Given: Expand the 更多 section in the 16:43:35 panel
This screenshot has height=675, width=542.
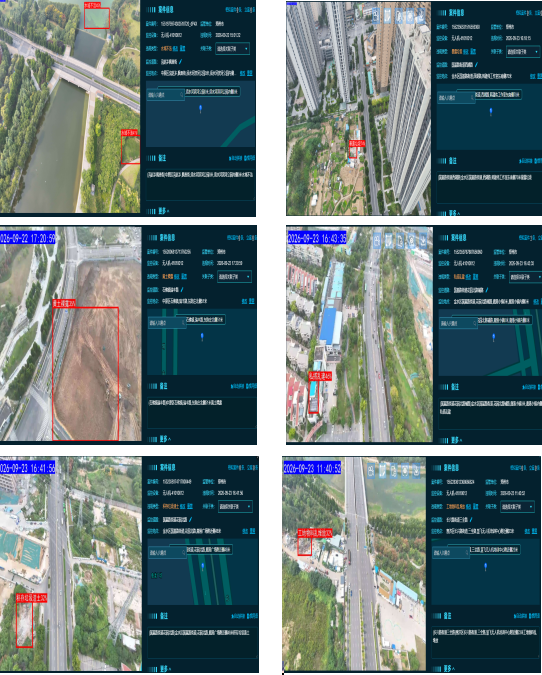Looking at the screenshot, I should (455, 440).
